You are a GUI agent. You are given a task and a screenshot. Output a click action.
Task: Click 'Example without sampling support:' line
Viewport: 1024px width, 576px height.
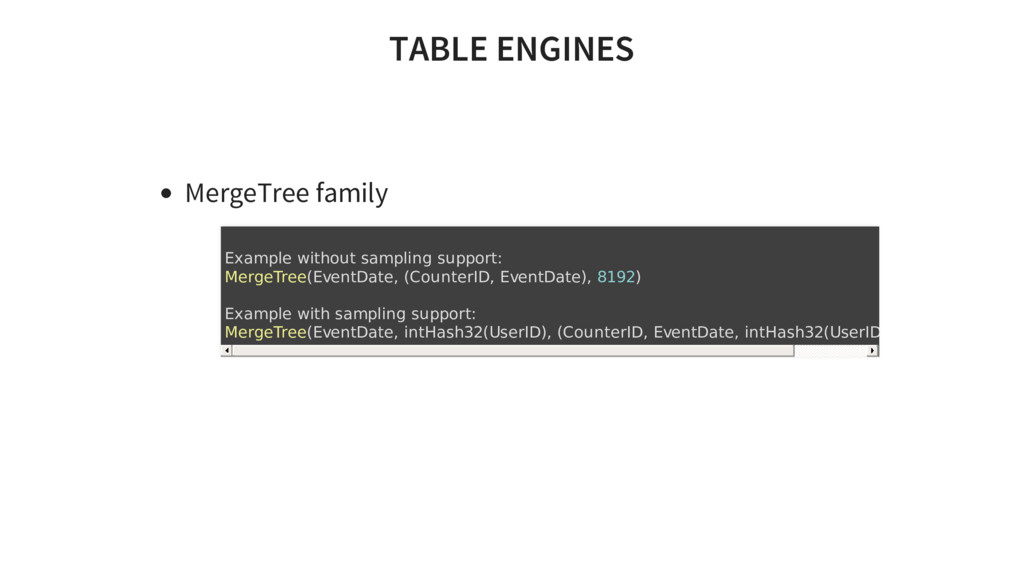(x=363, y=258)
